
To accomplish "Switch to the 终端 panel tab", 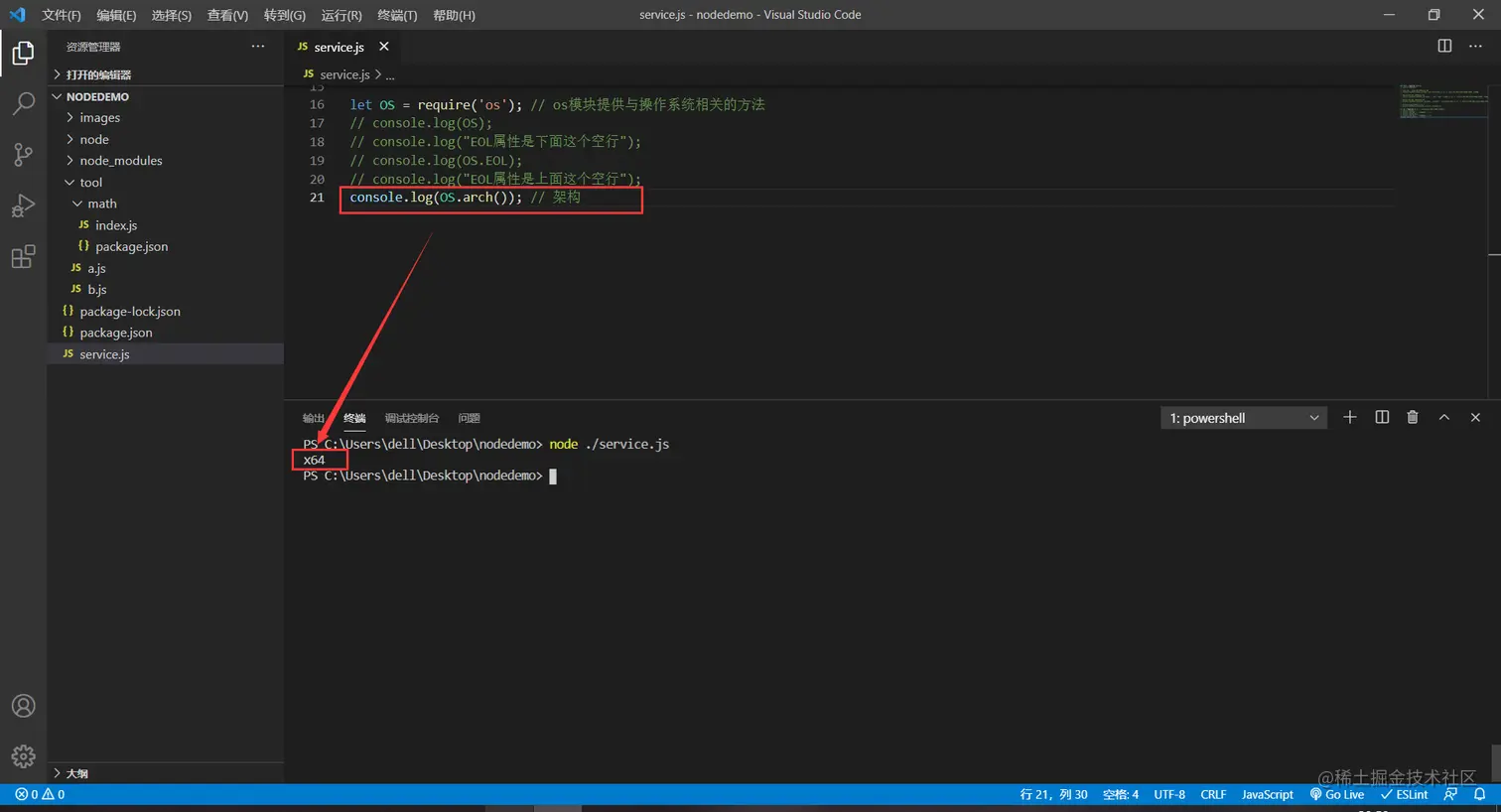I will [x=354, y=418].
